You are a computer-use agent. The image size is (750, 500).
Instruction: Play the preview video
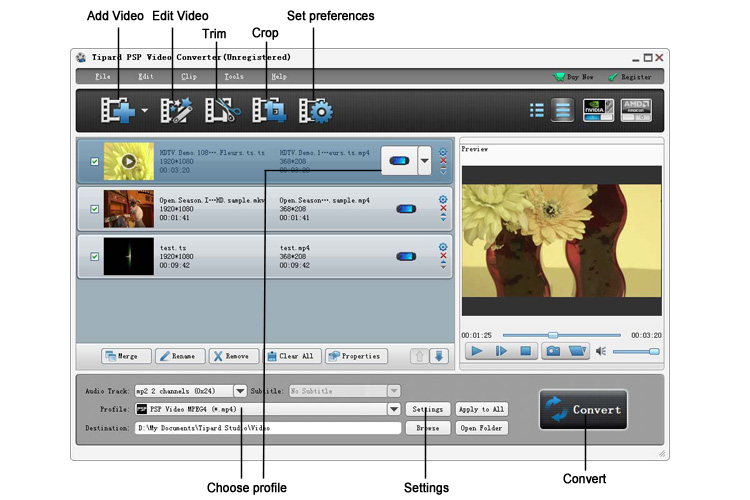pos(477,352)
